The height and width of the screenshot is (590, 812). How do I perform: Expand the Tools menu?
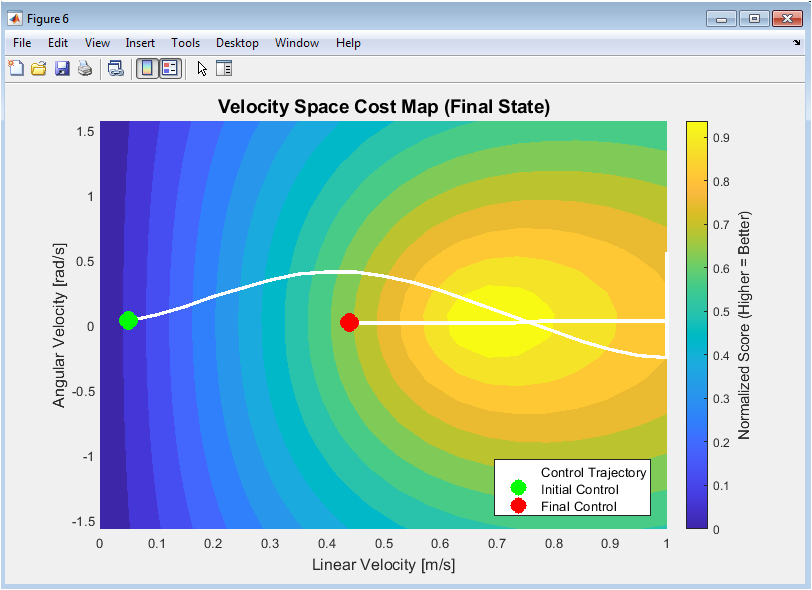pyautogui.click(x=185, y=43)
